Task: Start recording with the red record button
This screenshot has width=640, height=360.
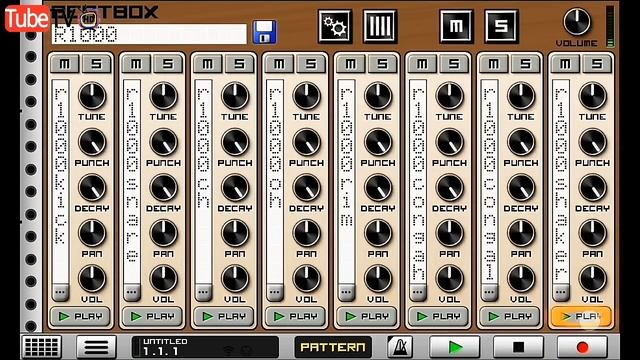Action: [x=582, y=347]
